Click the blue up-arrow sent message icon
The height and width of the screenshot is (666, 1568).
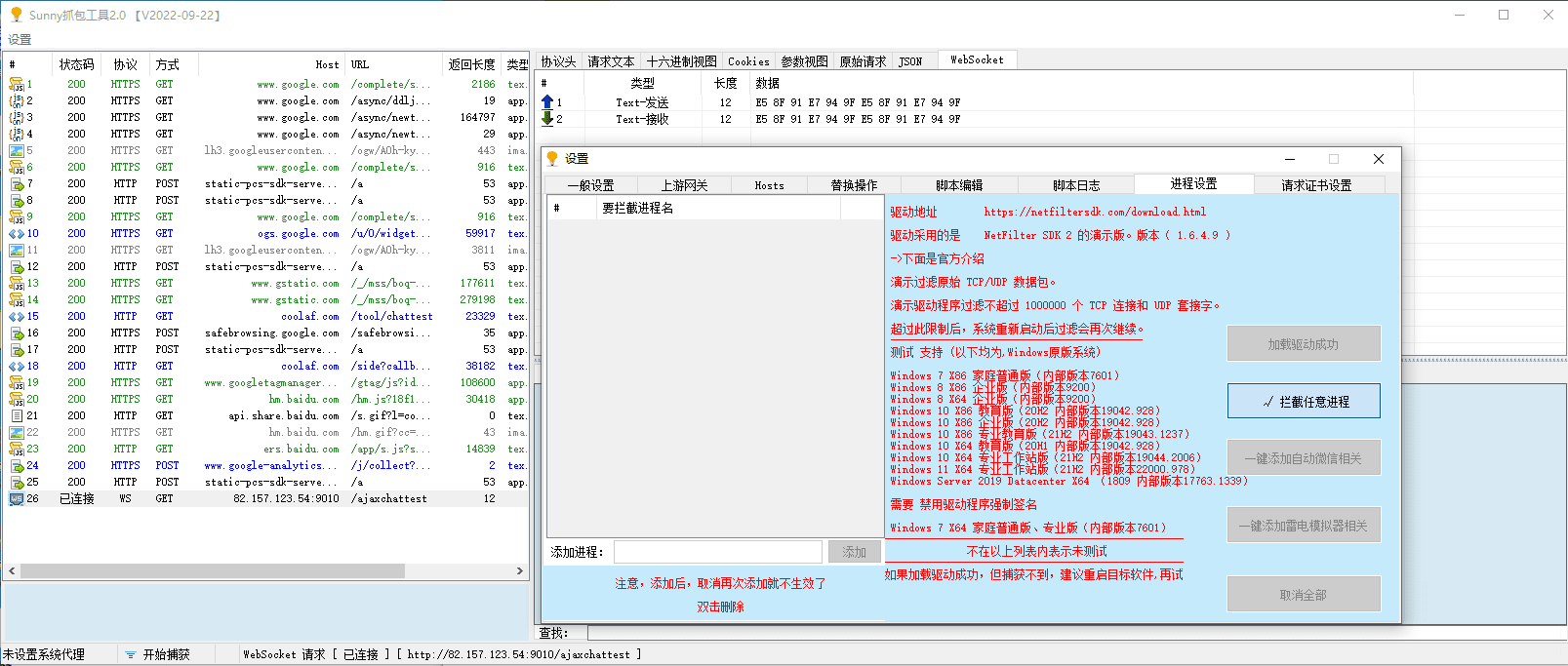coord(547,102)
